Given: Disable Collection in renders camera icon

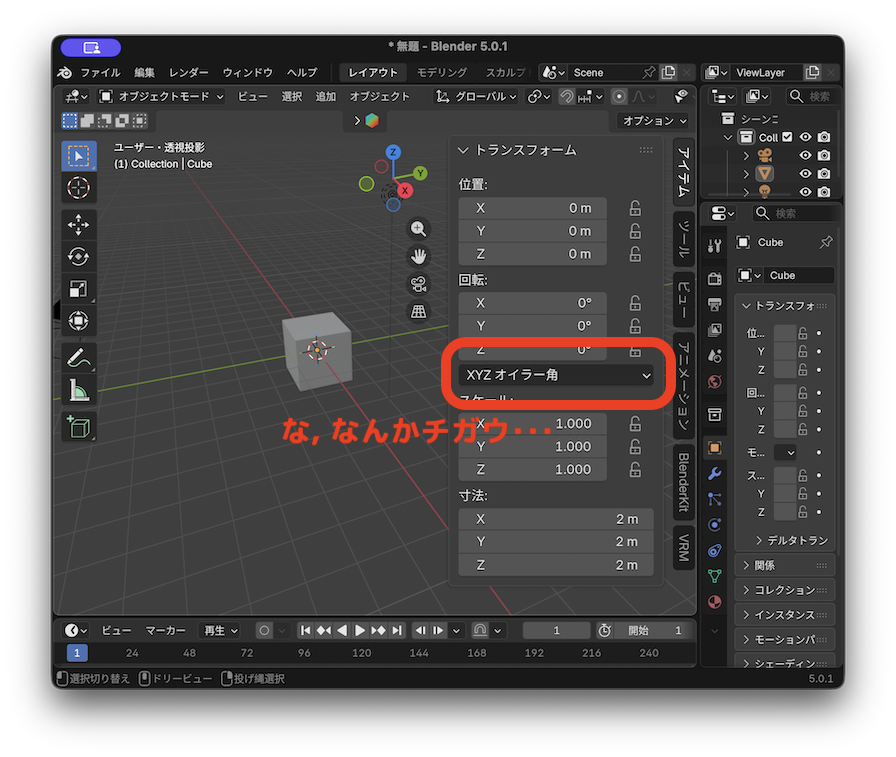Looking at the screenshot, I should pyautogui.click(x=823, y=137).
